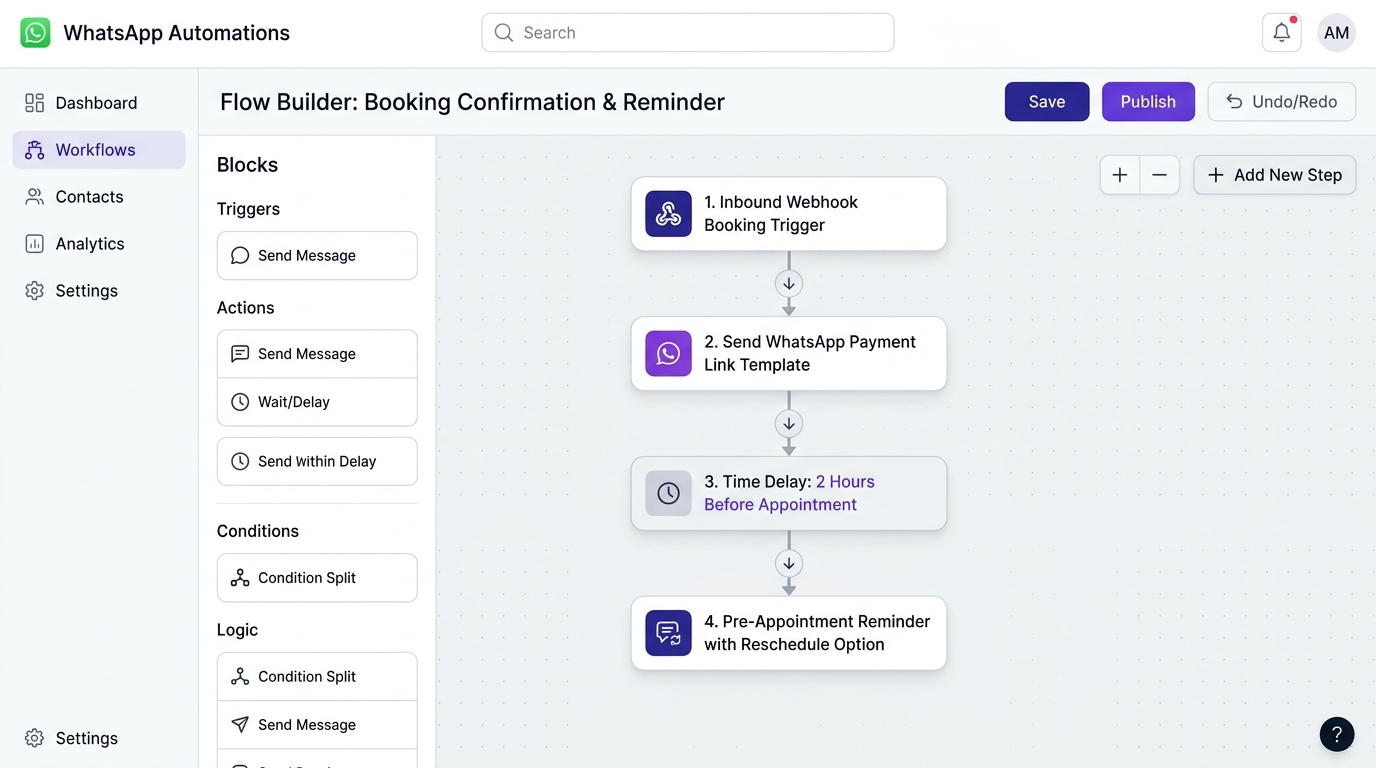1376x768 pixels.
Task: Open Dashboard in the sidebar
Action: coord(99,103)
